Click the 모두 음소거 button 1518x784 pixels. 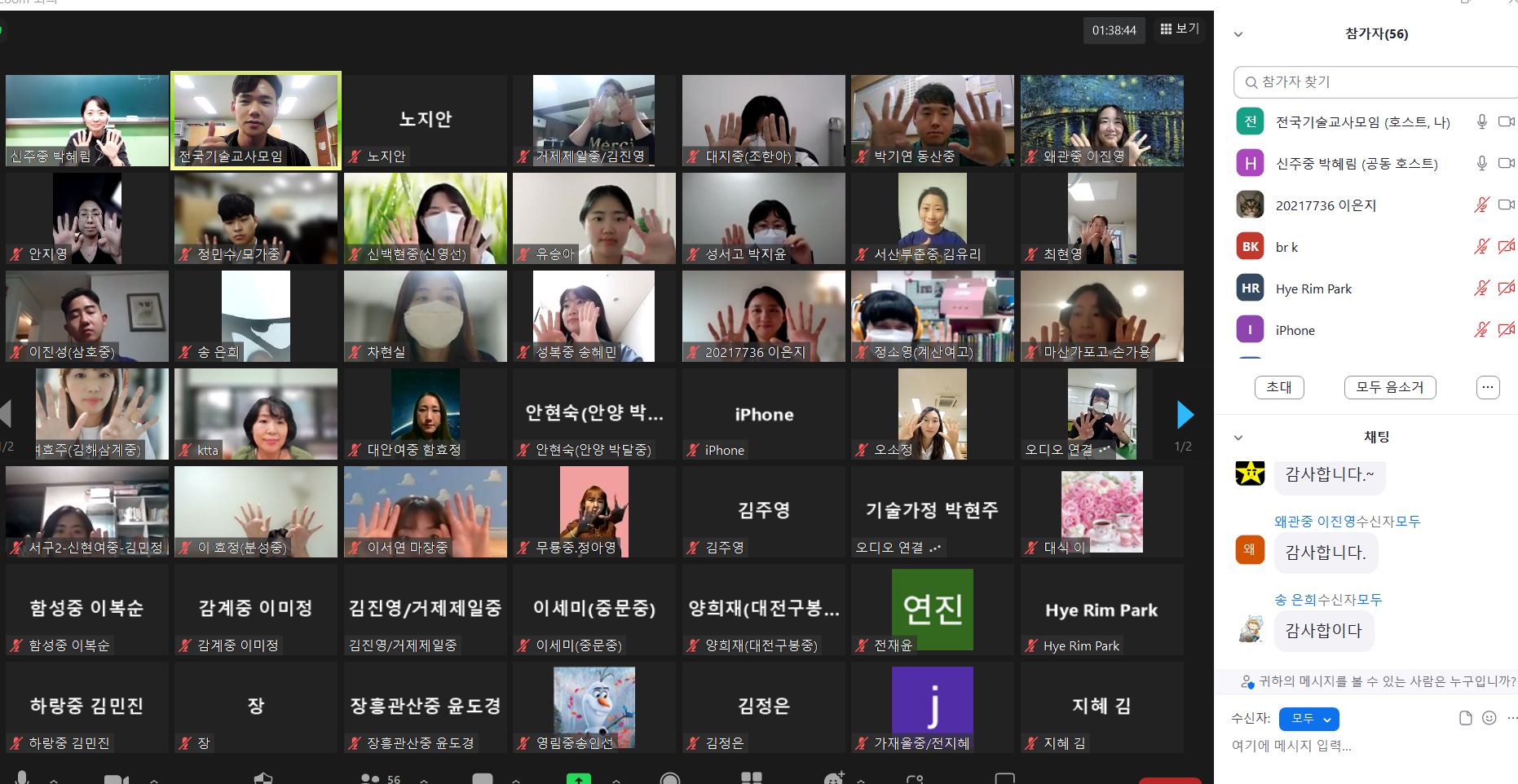point(1389,388)
